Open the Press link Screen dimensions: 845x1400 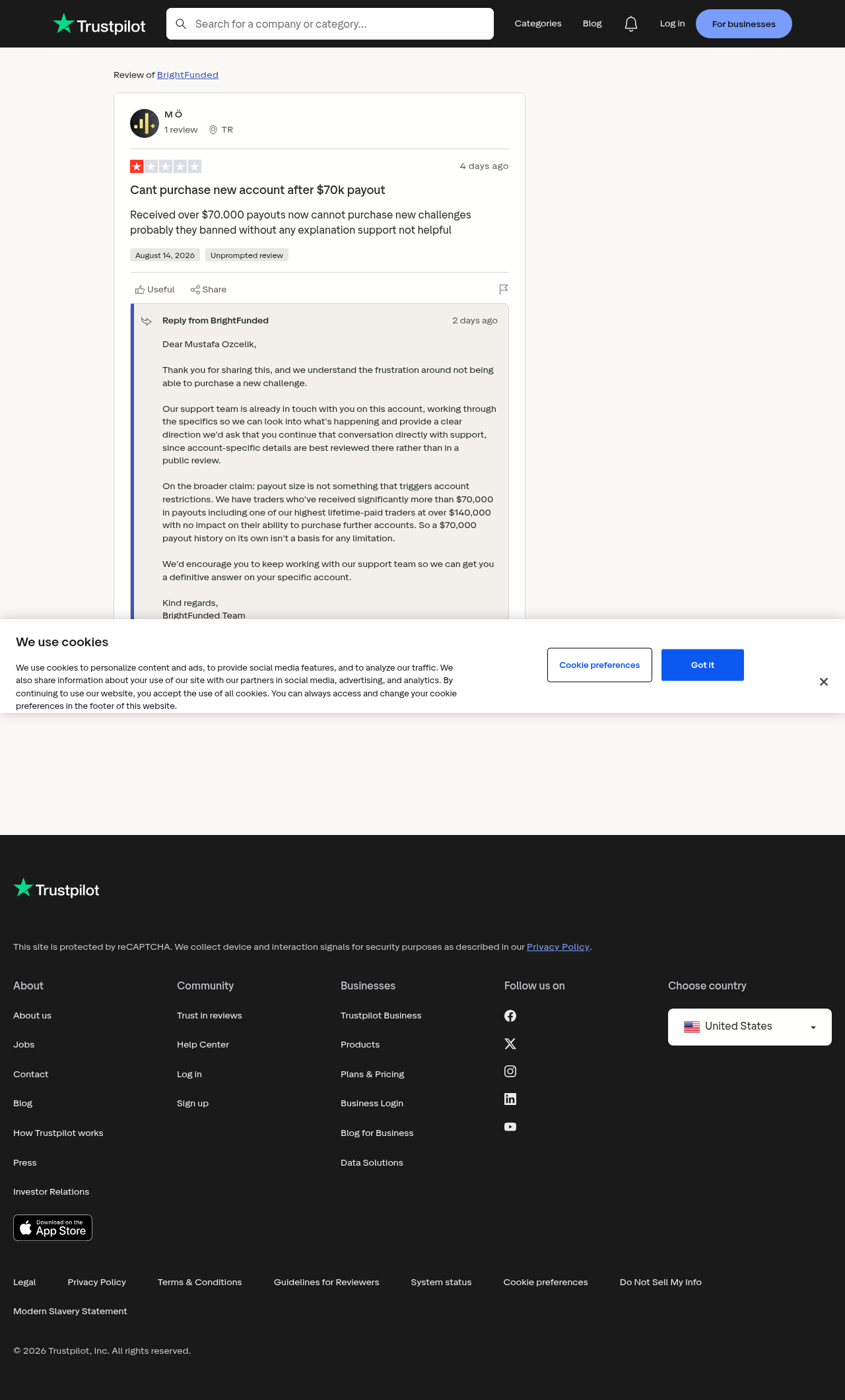(25, 1163)
